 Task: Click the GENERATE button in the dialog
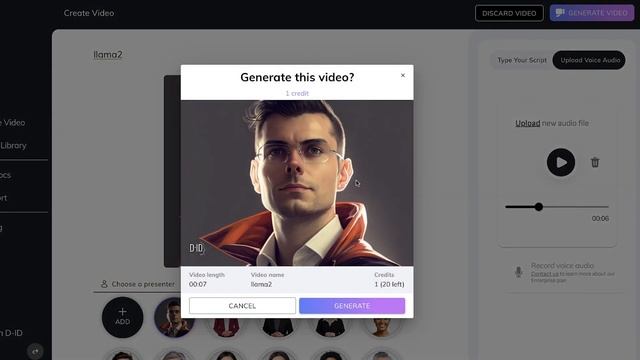pyautogui.click(x=352, y=306)
